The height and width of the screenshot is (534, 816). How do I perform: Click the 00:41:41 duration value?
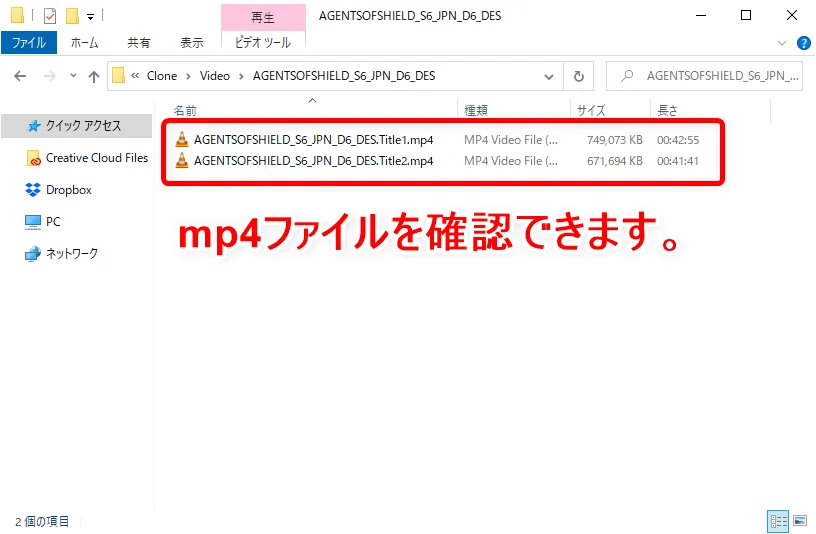[x=678, y=161]
